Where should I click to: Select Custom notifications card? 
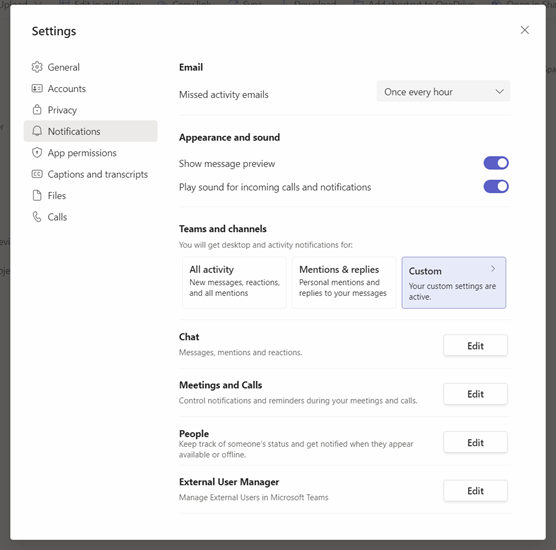click(454, 283)
